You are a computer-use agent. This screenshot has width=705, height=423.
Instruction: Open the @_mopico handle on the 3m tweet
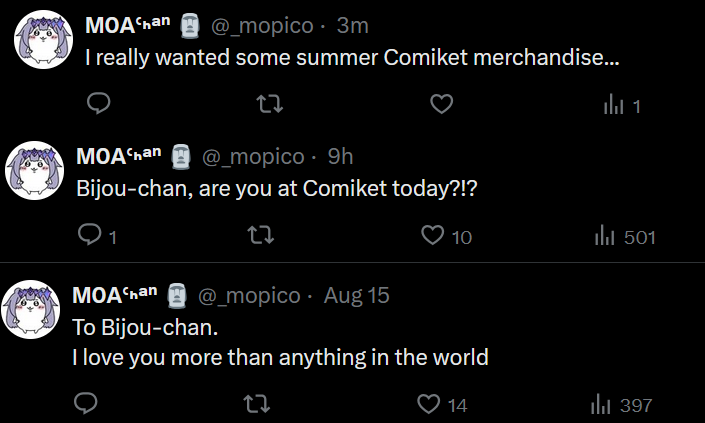(258, 24)
